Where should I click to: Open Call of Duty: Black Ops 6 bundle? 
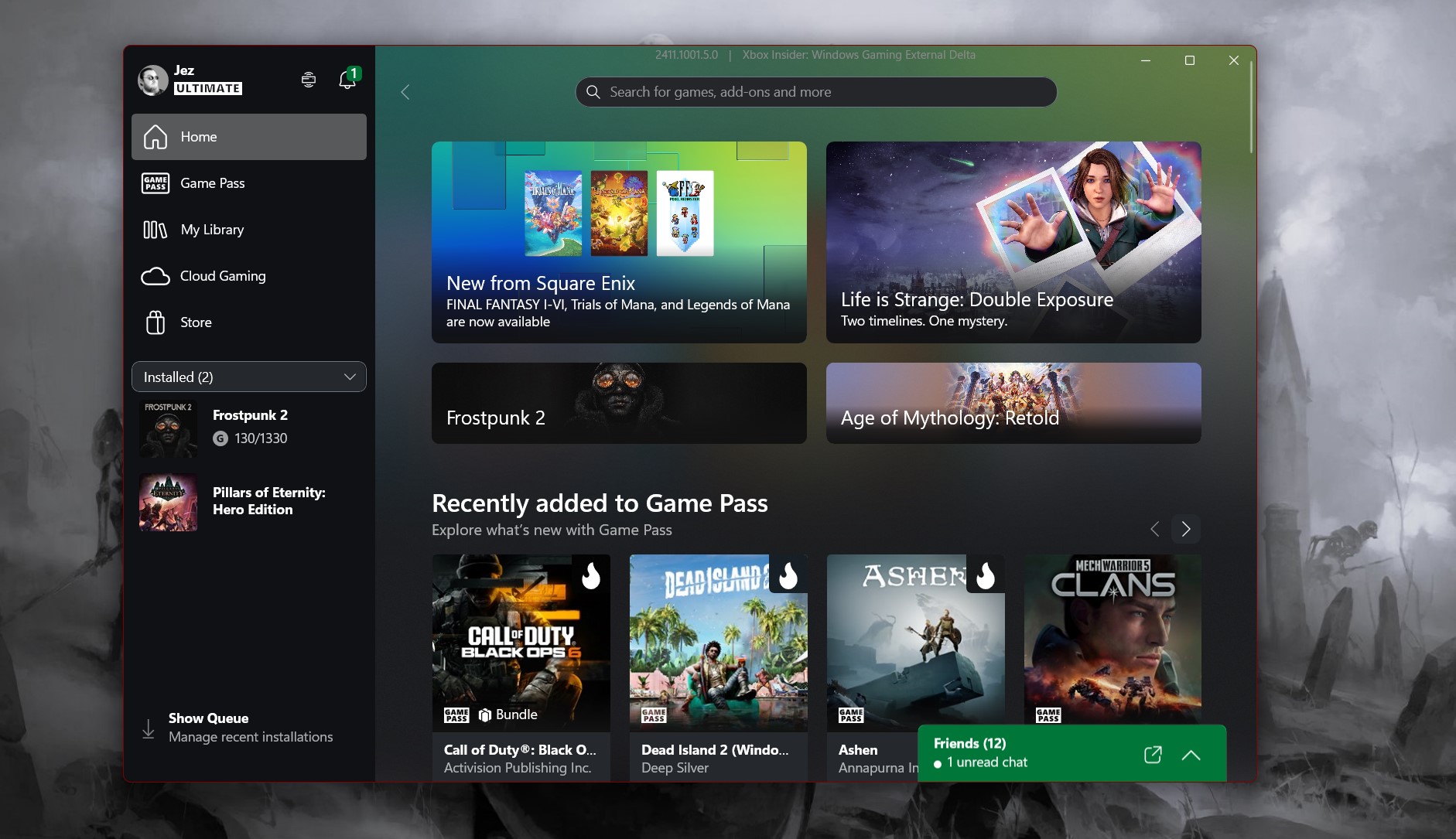[x=521, y=643]
